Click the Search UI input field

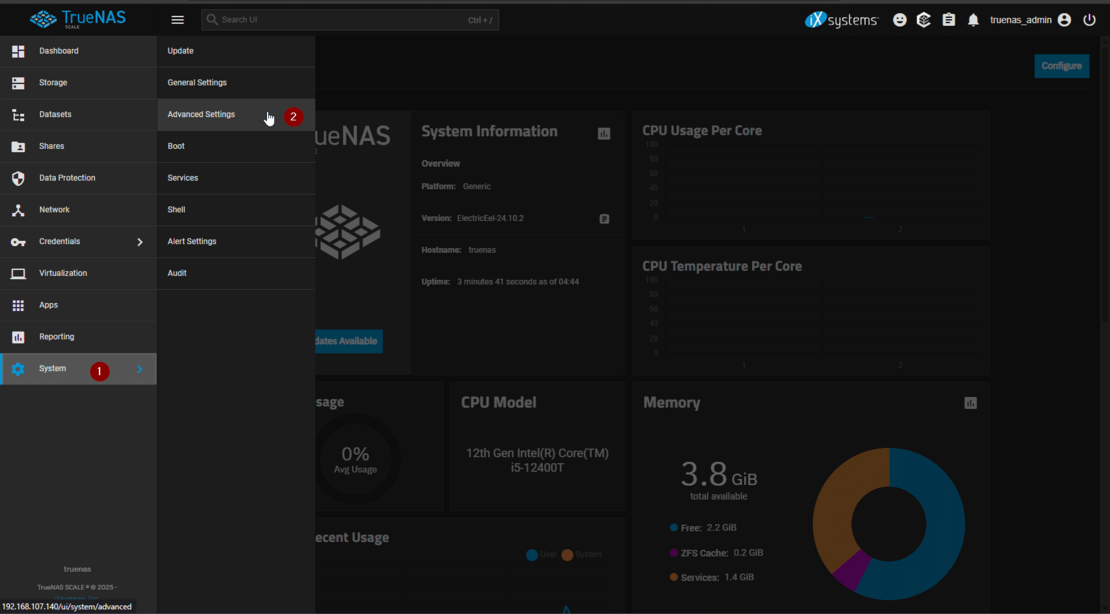pos(349,19)
